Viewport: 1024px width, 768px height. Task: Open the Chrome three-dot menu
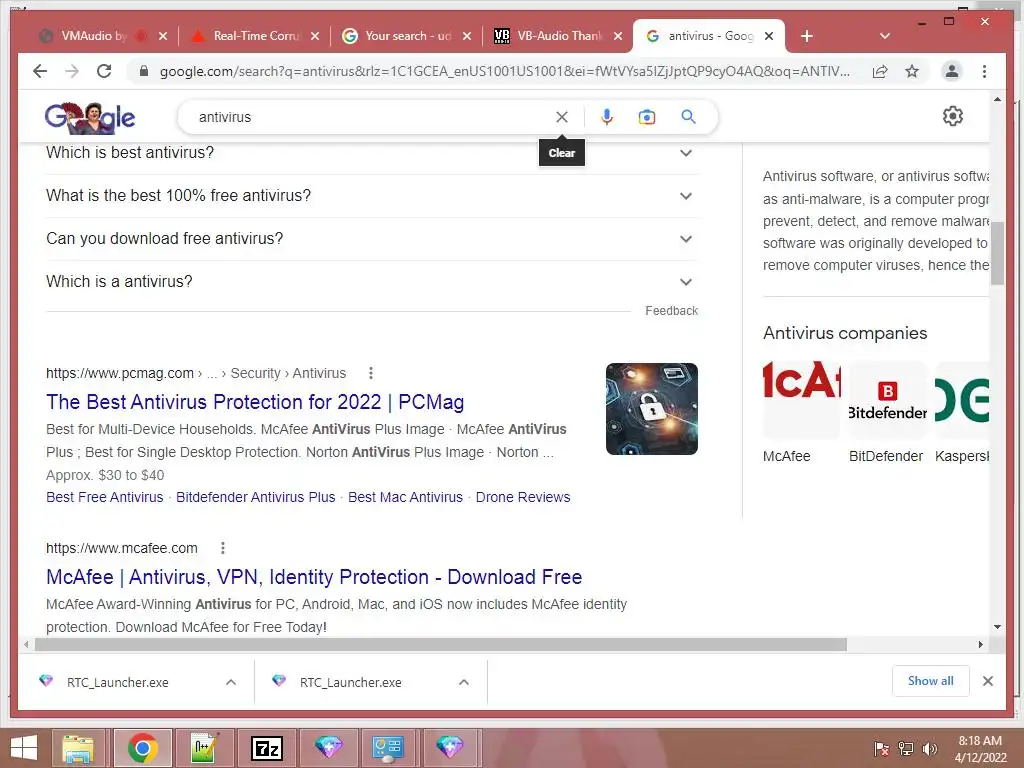(x=984, y=71)
